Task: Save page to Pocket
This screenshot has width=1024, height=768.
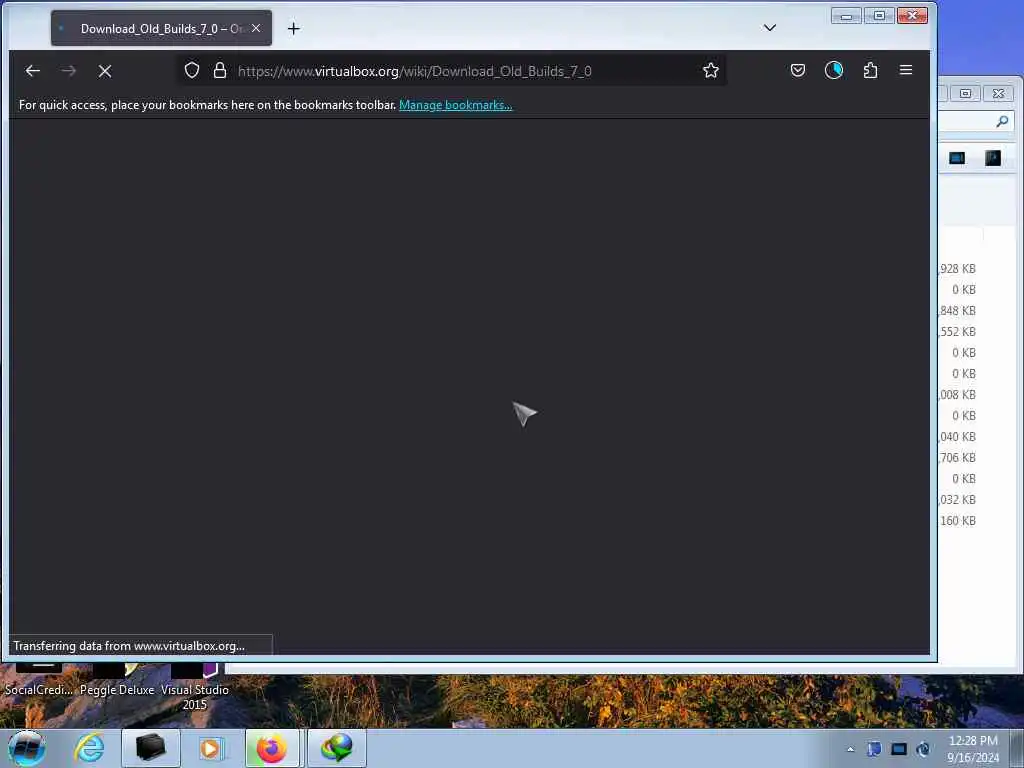Action: tap(797, 71)
